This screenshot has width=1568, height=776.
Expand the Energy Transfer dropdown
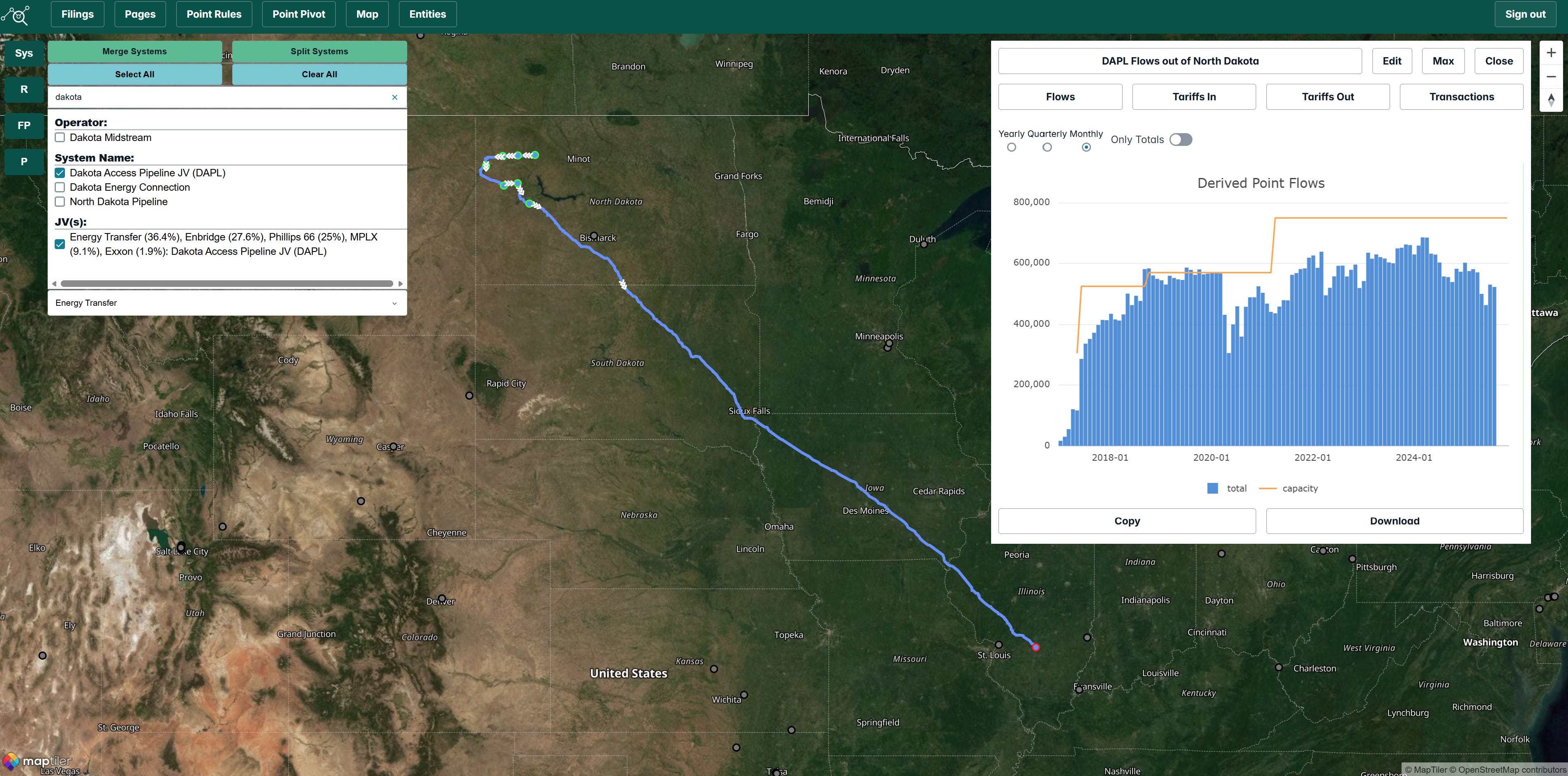click(x=226, y=303)
